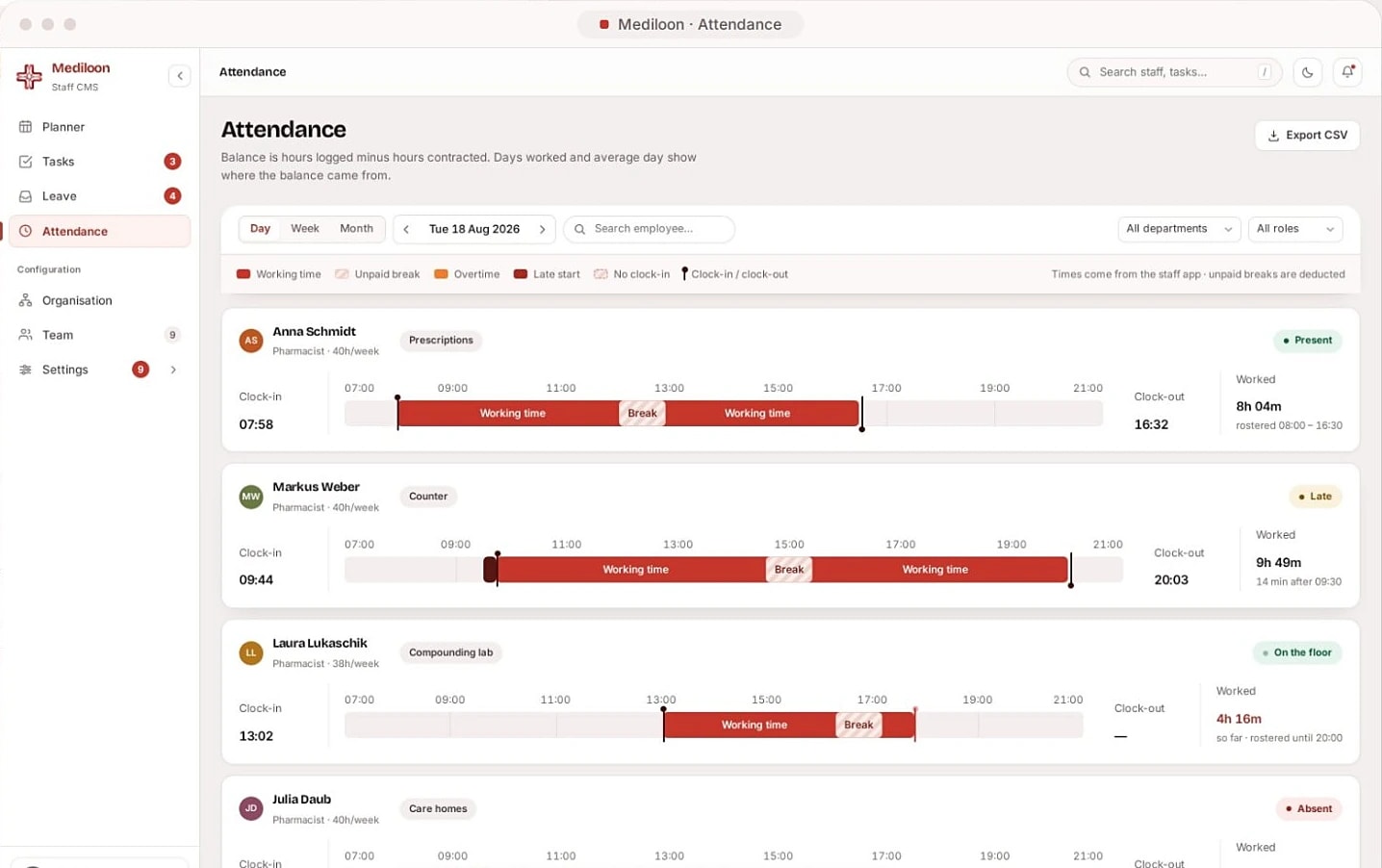The image size is (1382, 868).
Task: Collapse the sidebar with the chevron button
Action: 179,76
